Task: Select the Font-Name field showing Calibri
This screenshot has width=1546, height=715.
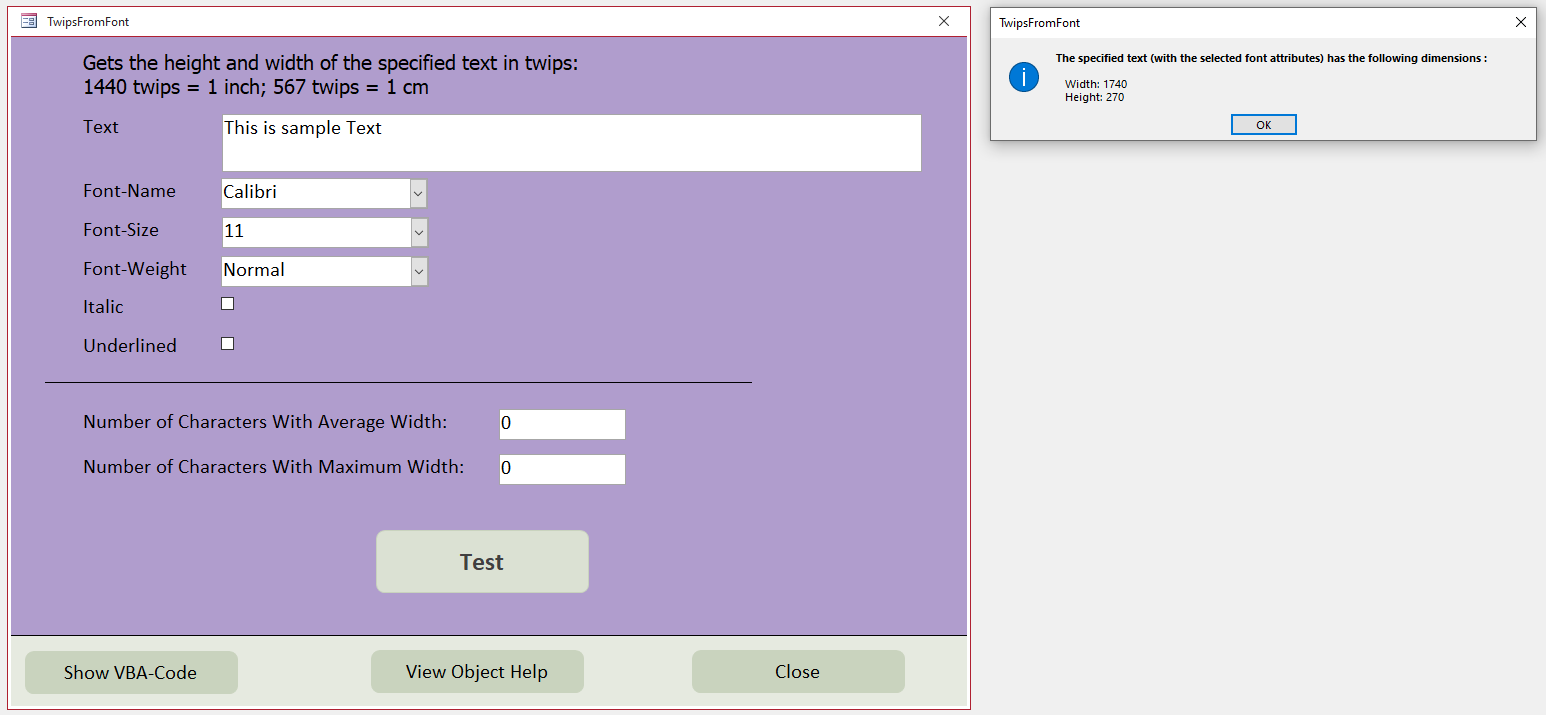Action: (316, 193)
